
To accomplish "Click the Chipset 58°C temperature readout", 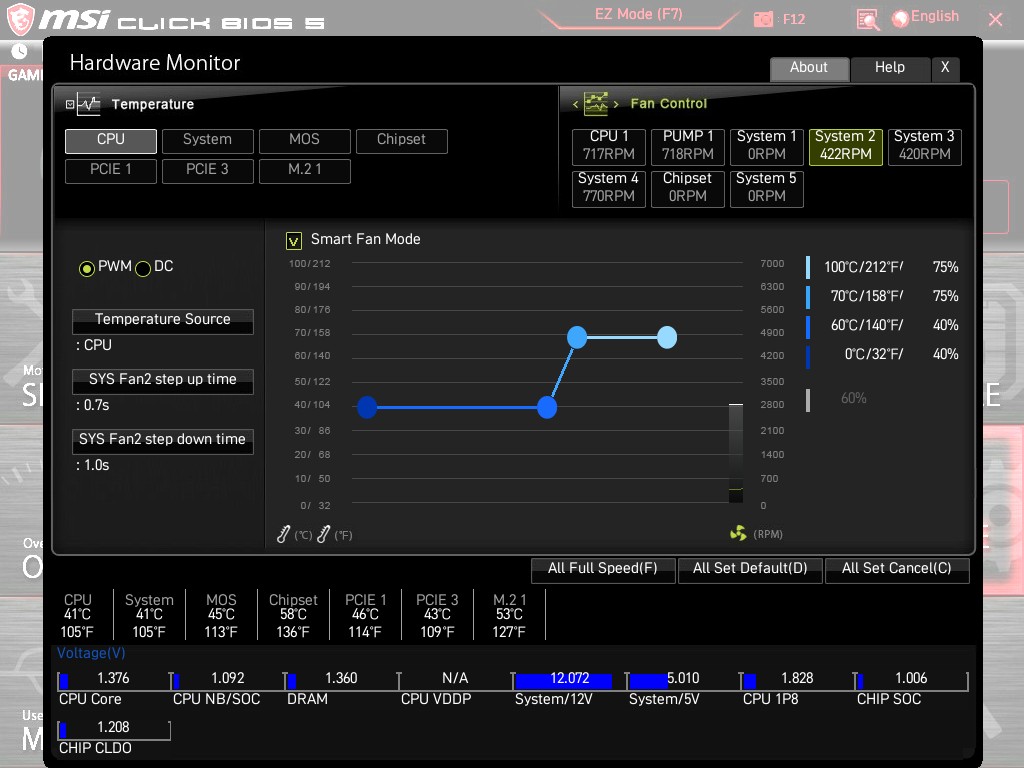I will click(293, 615).
